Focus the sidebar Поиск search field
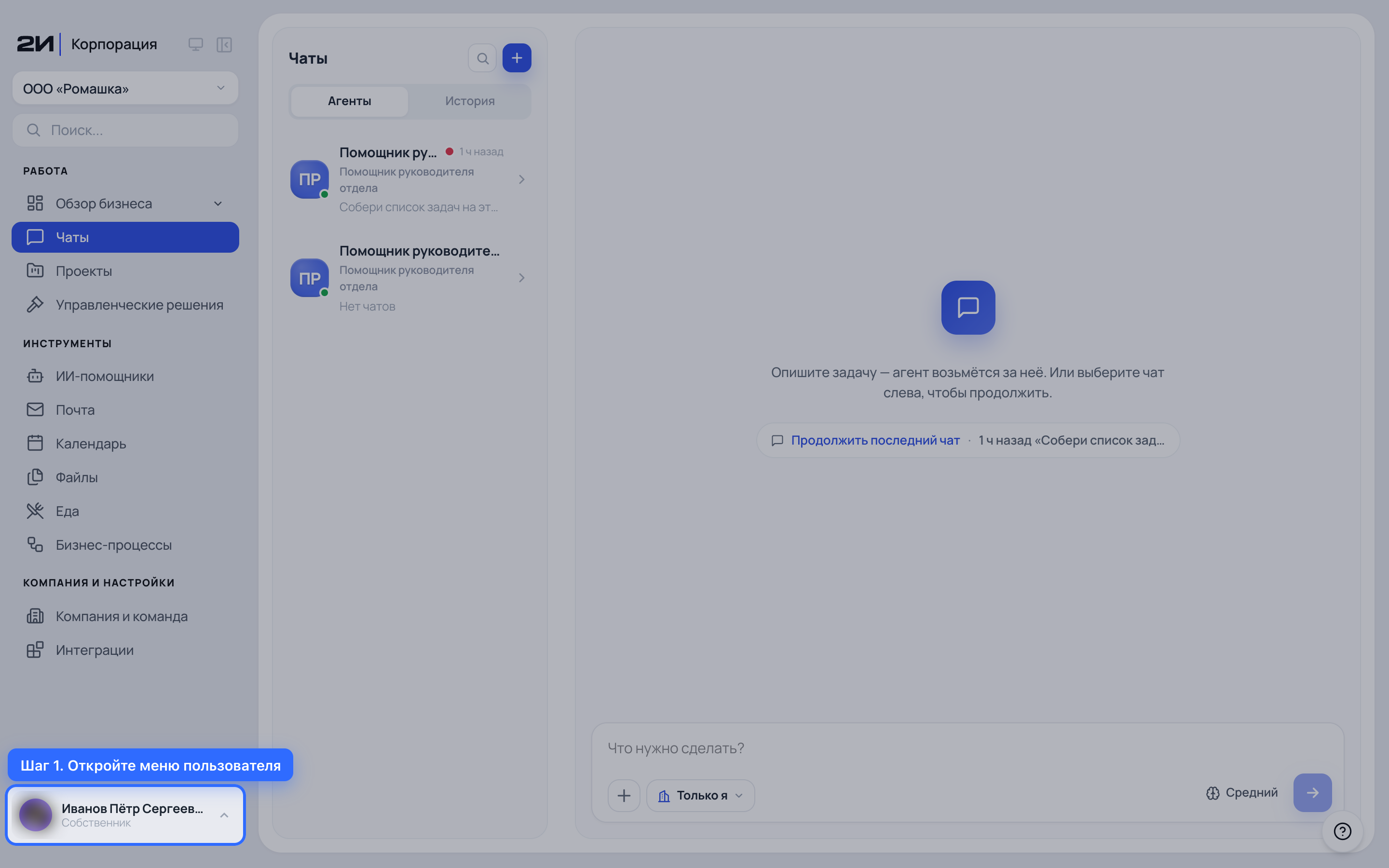1389x868 pixels. (125, 130)
